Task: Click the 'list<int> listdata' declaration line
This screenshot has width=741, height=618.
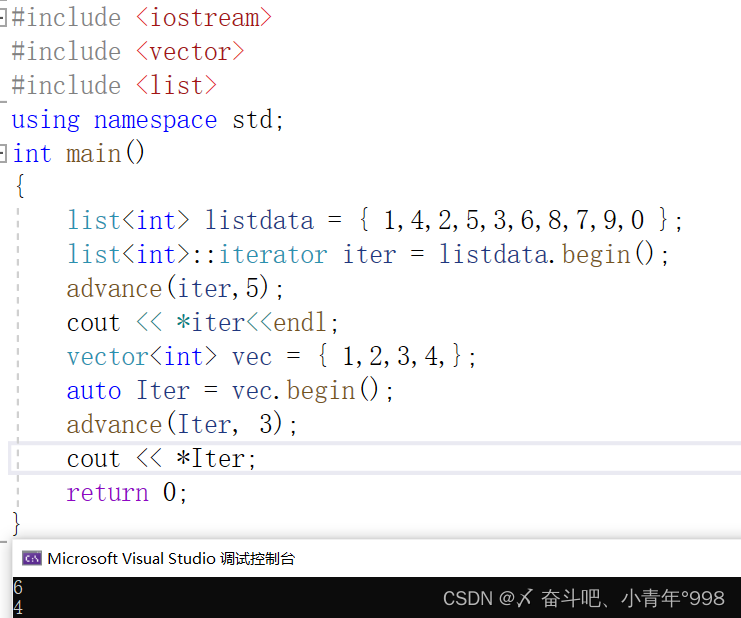Action: pos(375,221)
